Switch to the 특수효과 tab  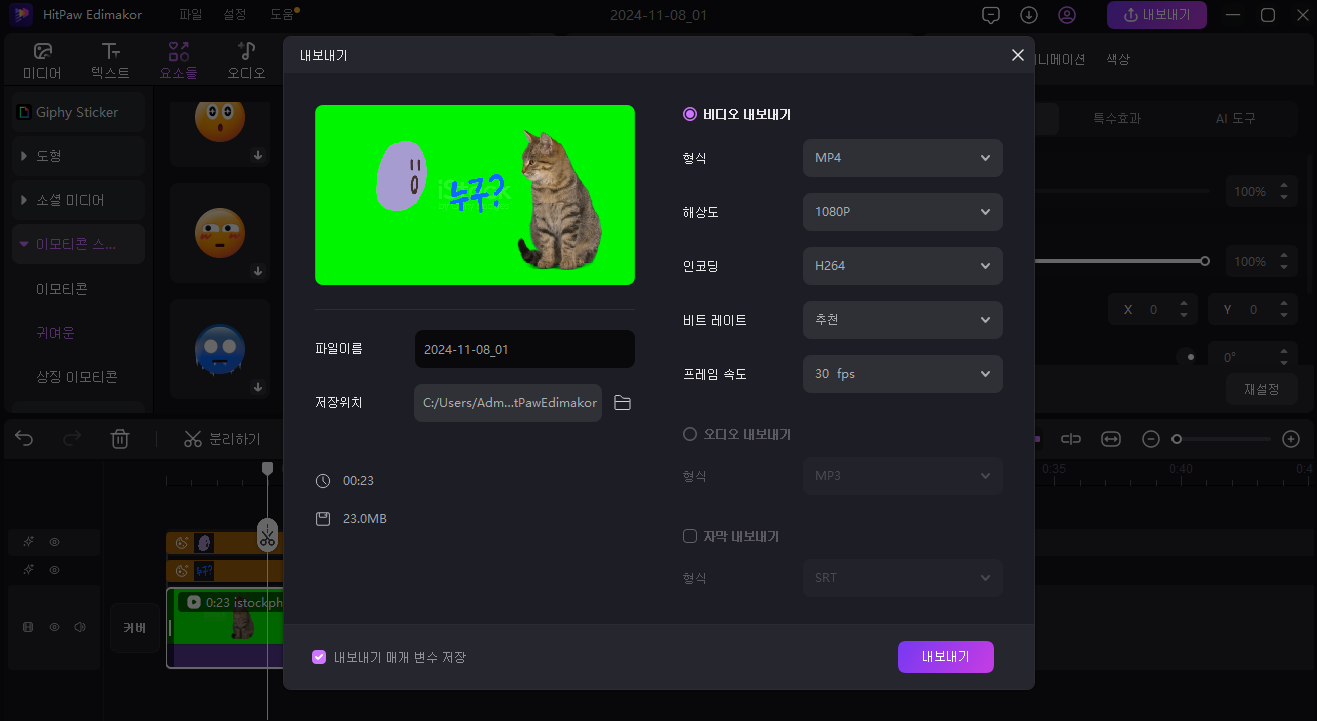pos(1117,118)
